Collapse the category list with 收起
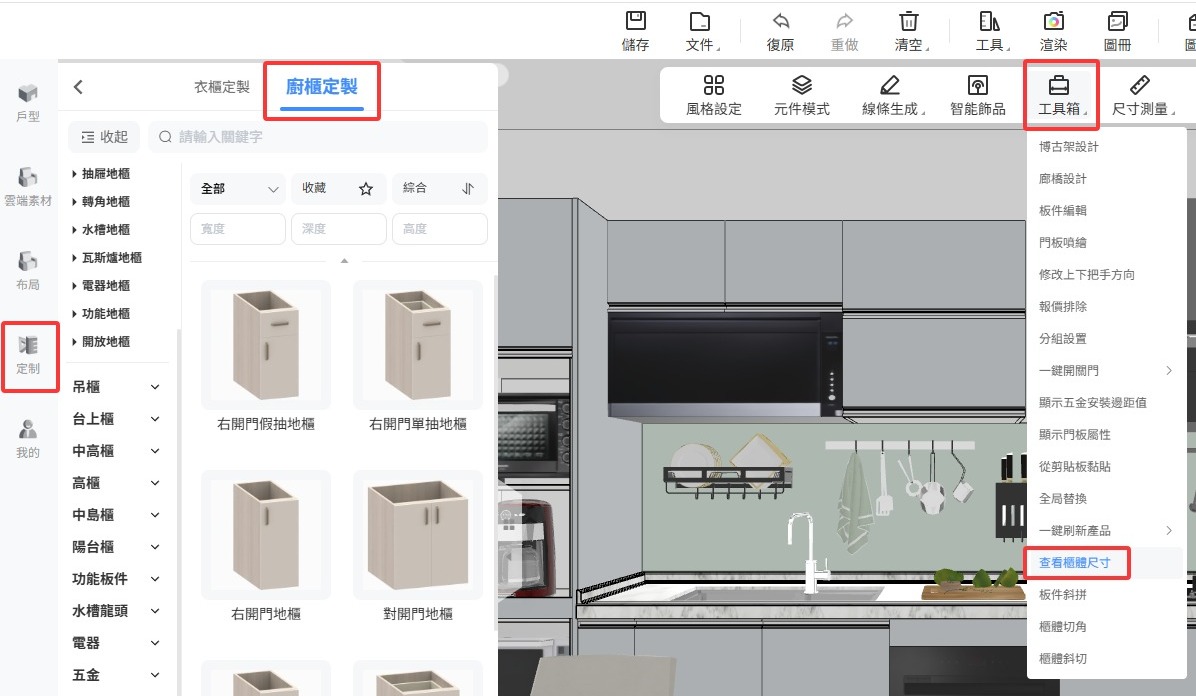Image resolution: width=1196 pixels, height=696 pixels. [104, 137]
